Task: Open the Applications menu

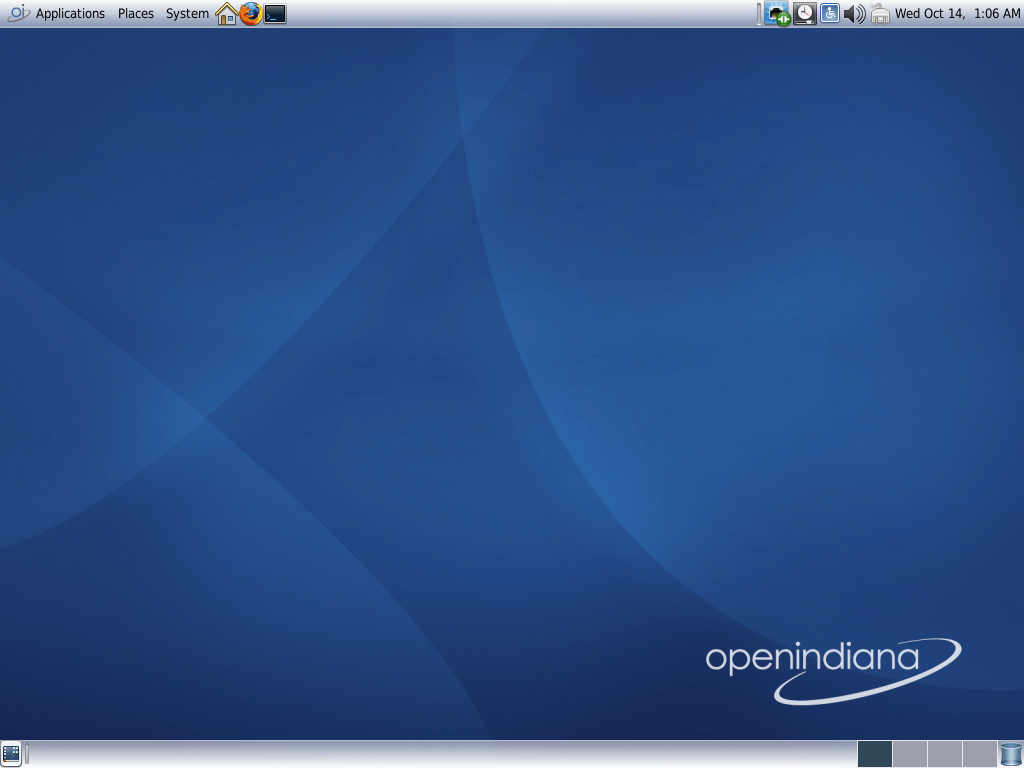Action: (70, 14)
